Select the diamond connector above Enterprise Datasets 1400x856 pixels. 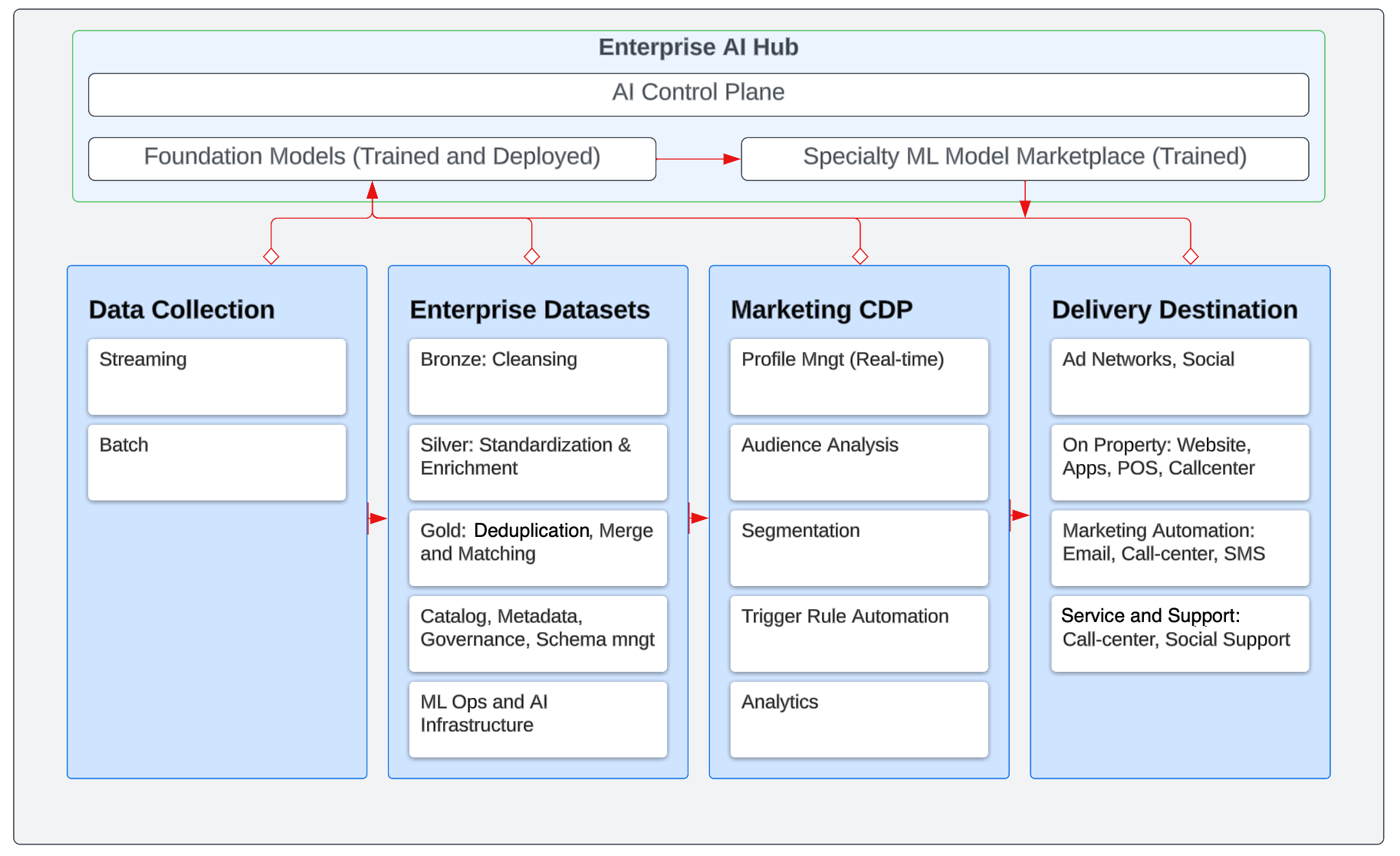click(x=531, y=256)
